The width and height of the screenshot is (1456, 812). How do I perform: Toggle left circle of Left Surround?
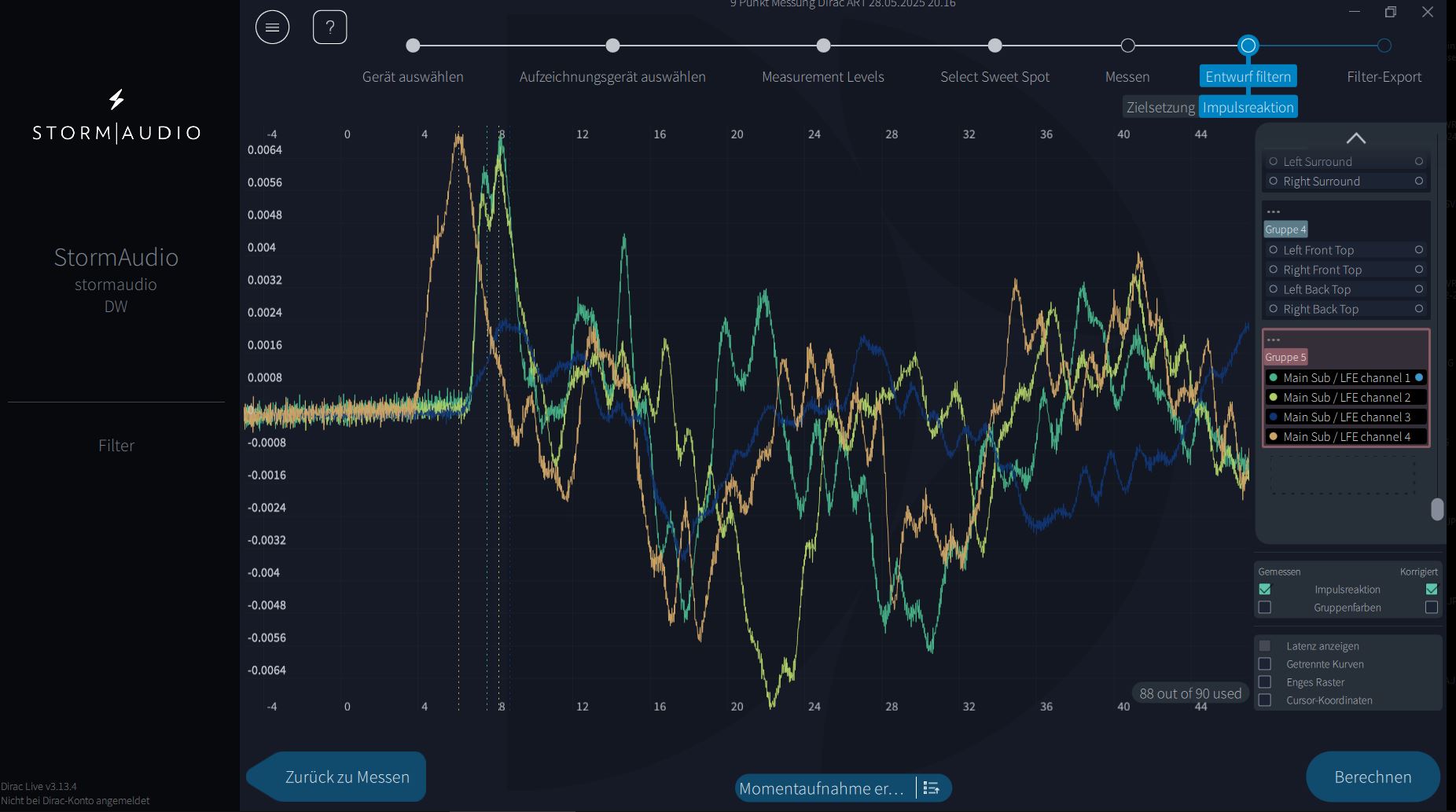click(x=1274, y=161)
